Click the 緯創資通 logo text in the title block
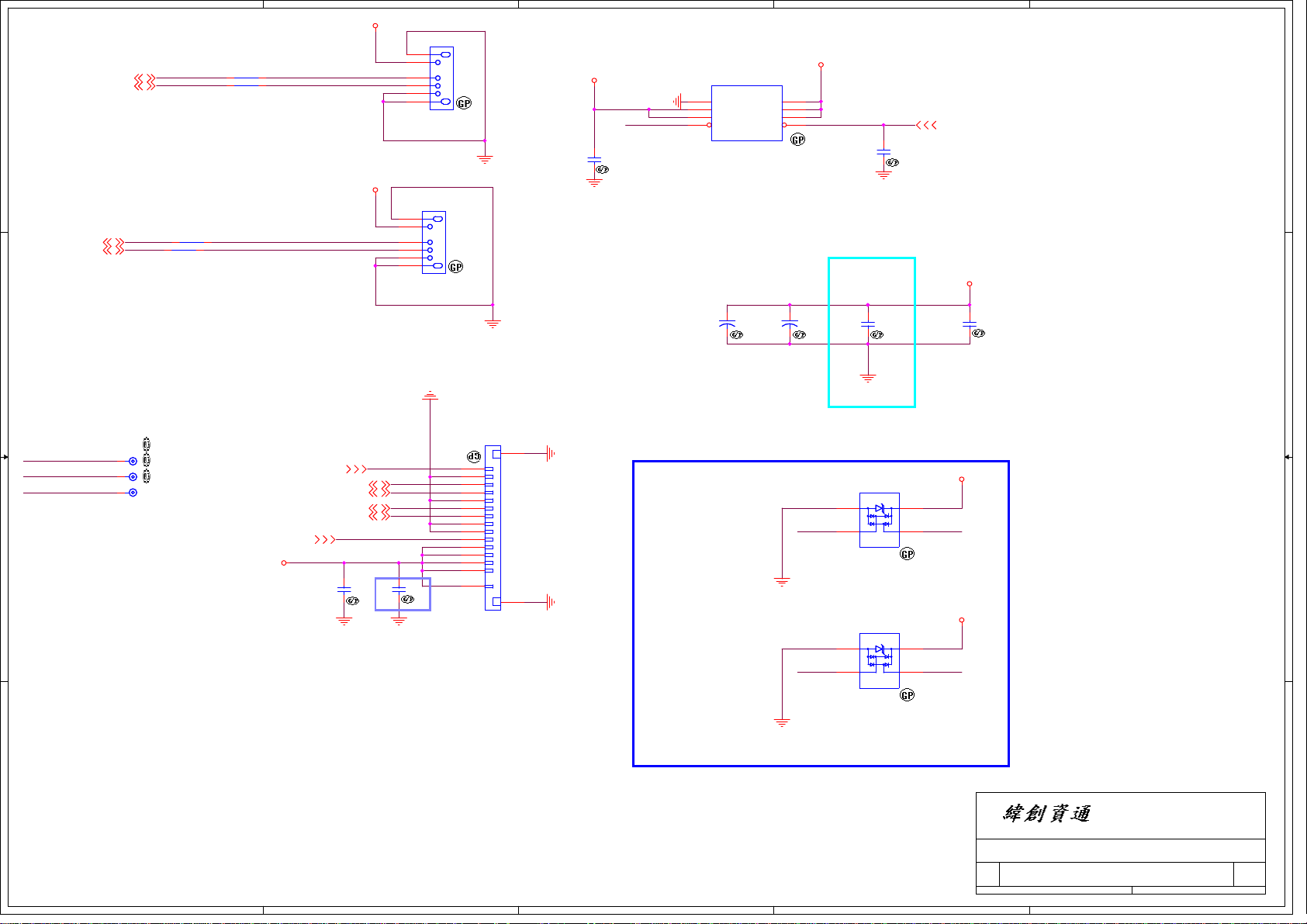Image resolution: width=1307 pixels, height=924 pixels. (1046, 813)
